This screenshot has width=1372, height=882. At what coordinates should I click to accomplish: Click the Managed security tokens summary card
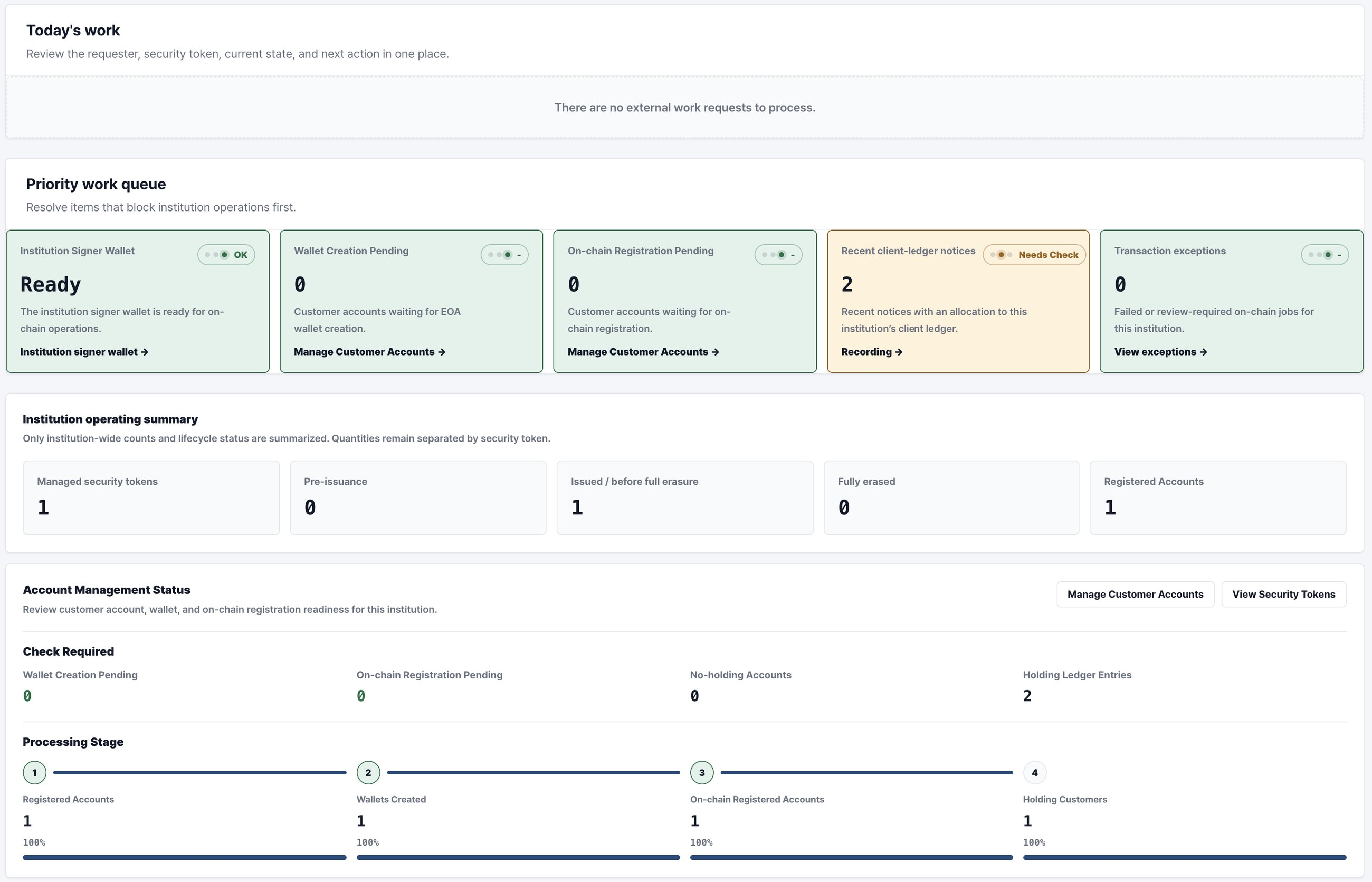pyautogui.click(x=151, y=497)
